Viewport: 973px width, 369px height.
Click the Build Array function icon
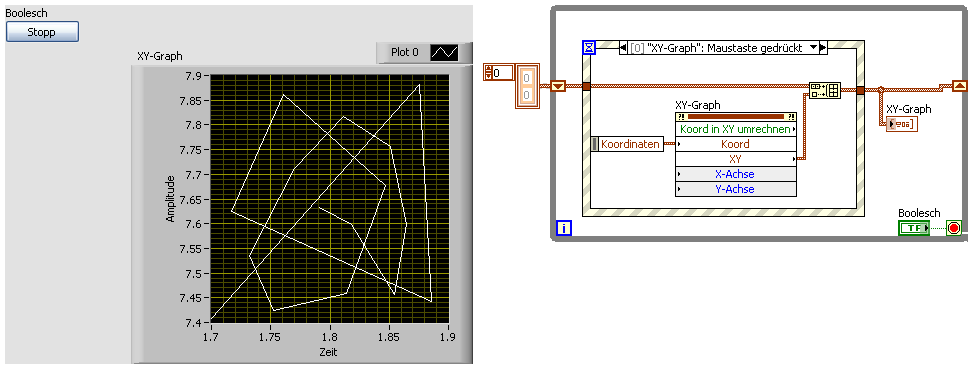click(x=825, y=90)
